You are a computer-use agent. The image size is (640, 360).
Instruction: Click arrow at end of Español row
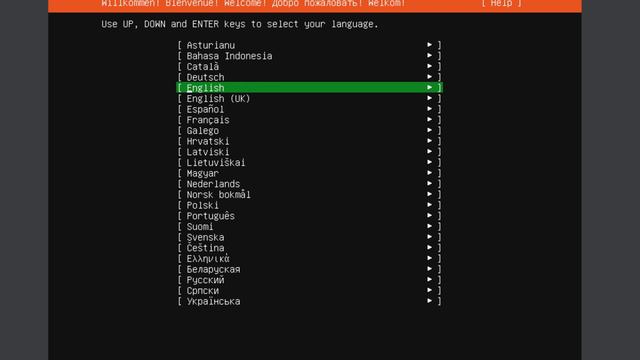point(429,109)
